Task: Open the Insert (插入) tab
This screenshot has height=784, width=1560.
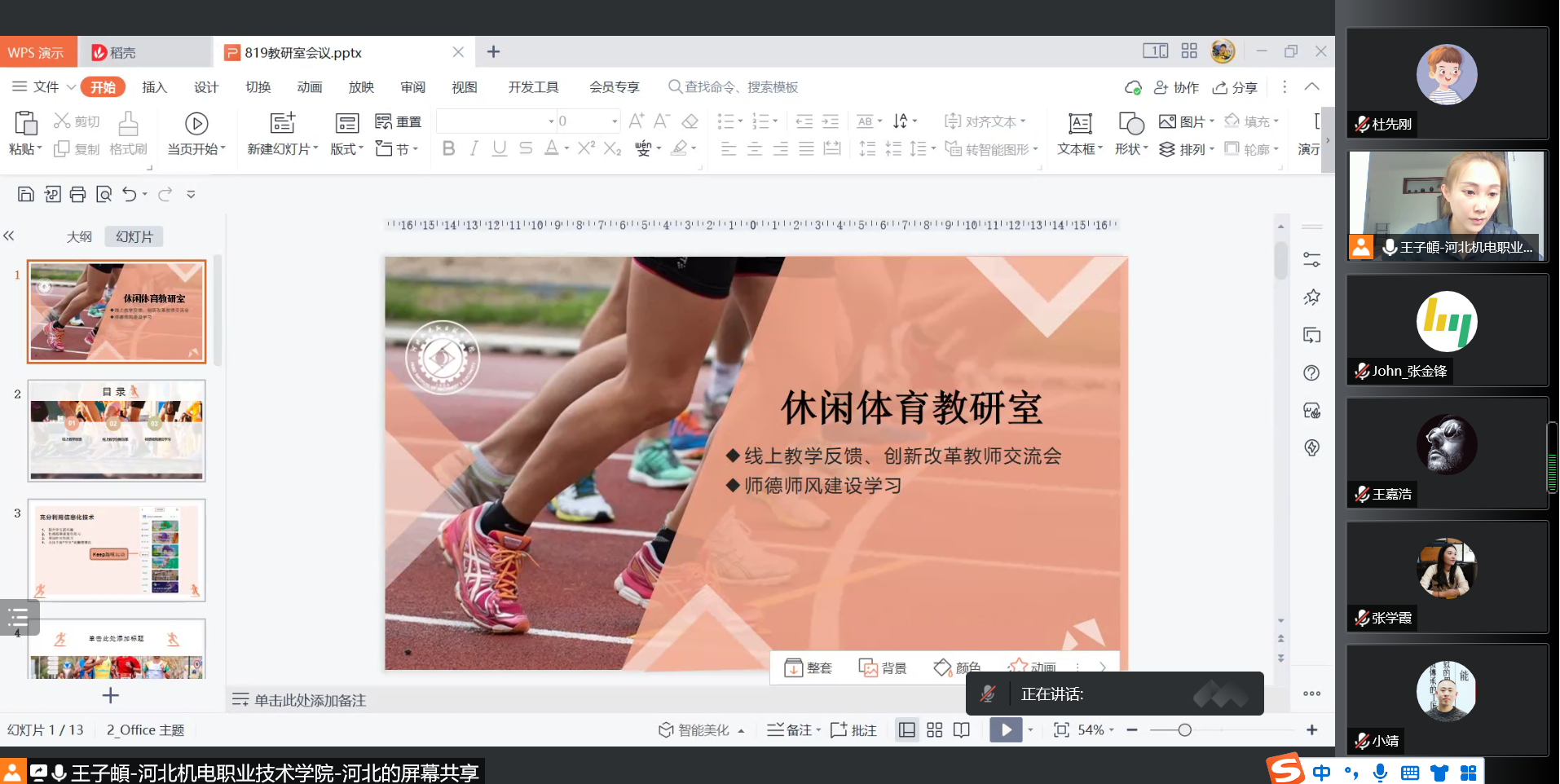Action: point(154,87)
